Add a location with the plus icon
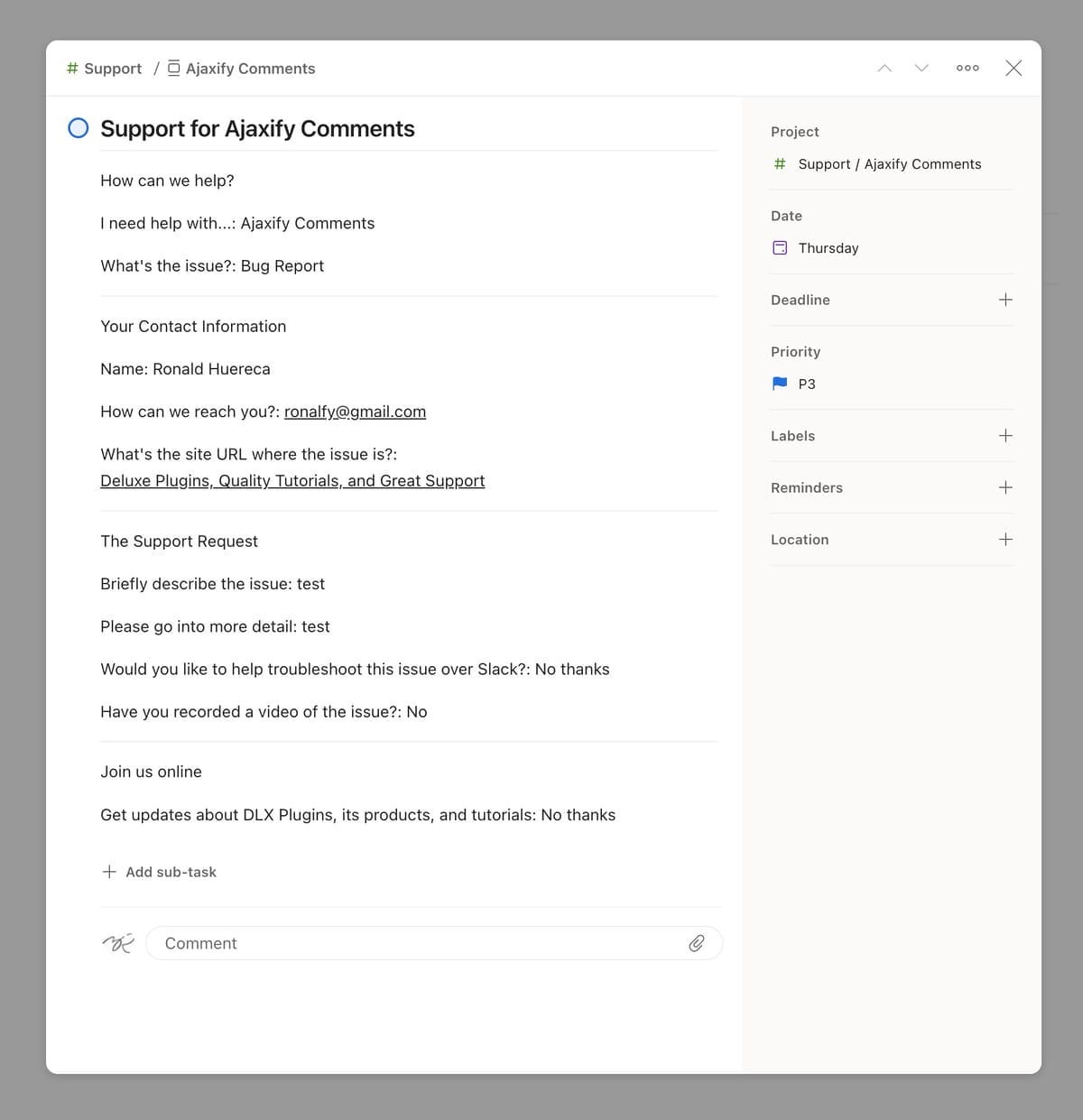This screenshot has height=1120, width=1083. pyautogui.click(x=1005, y=540)
